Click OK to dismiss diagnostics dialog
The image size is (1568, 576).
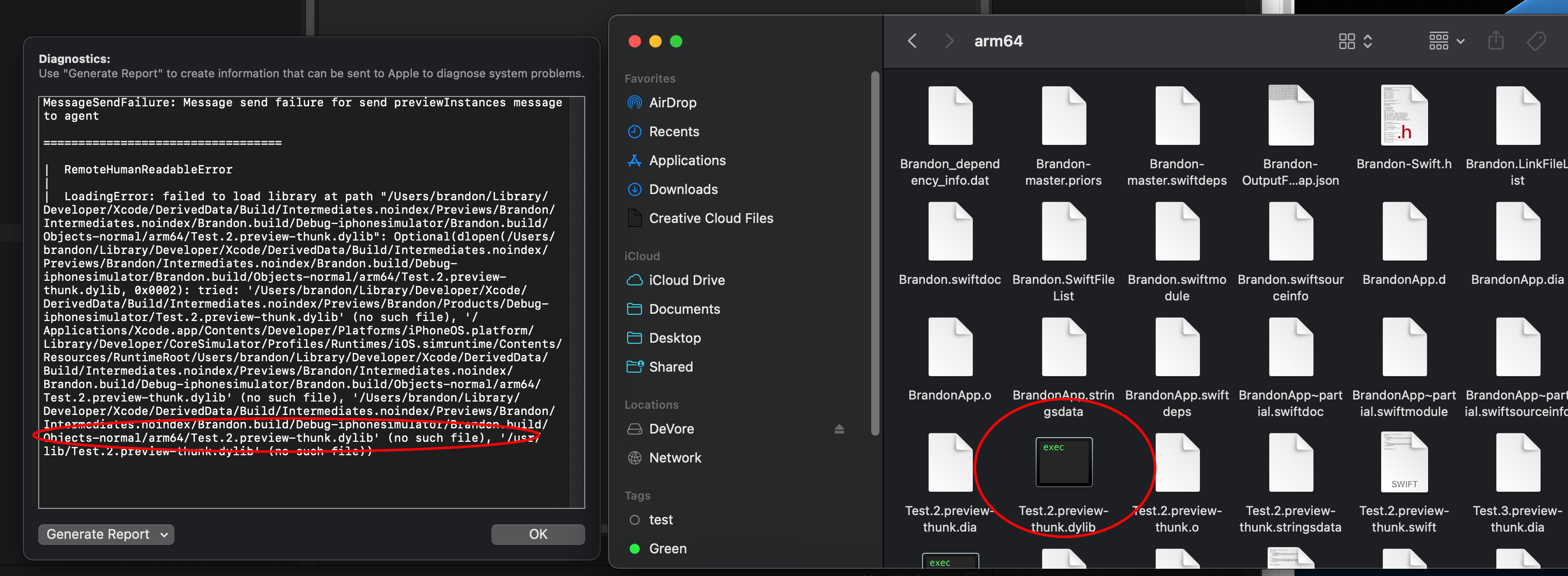pos(538,534)
